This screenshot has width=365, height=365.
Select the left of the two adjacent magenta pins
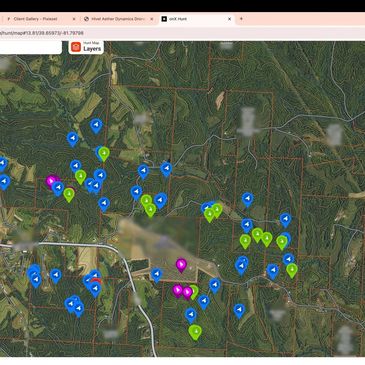pos(178,291)
